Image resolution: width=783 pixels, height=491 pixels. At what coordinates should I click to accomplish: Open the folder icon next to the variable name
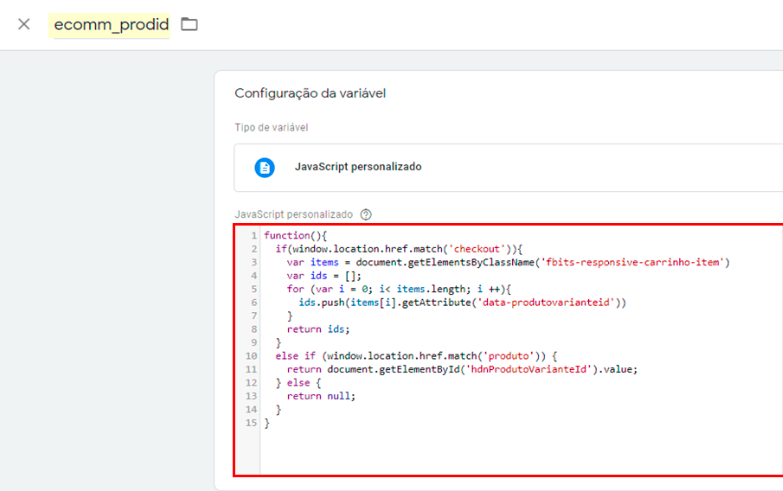coord(189,24)
